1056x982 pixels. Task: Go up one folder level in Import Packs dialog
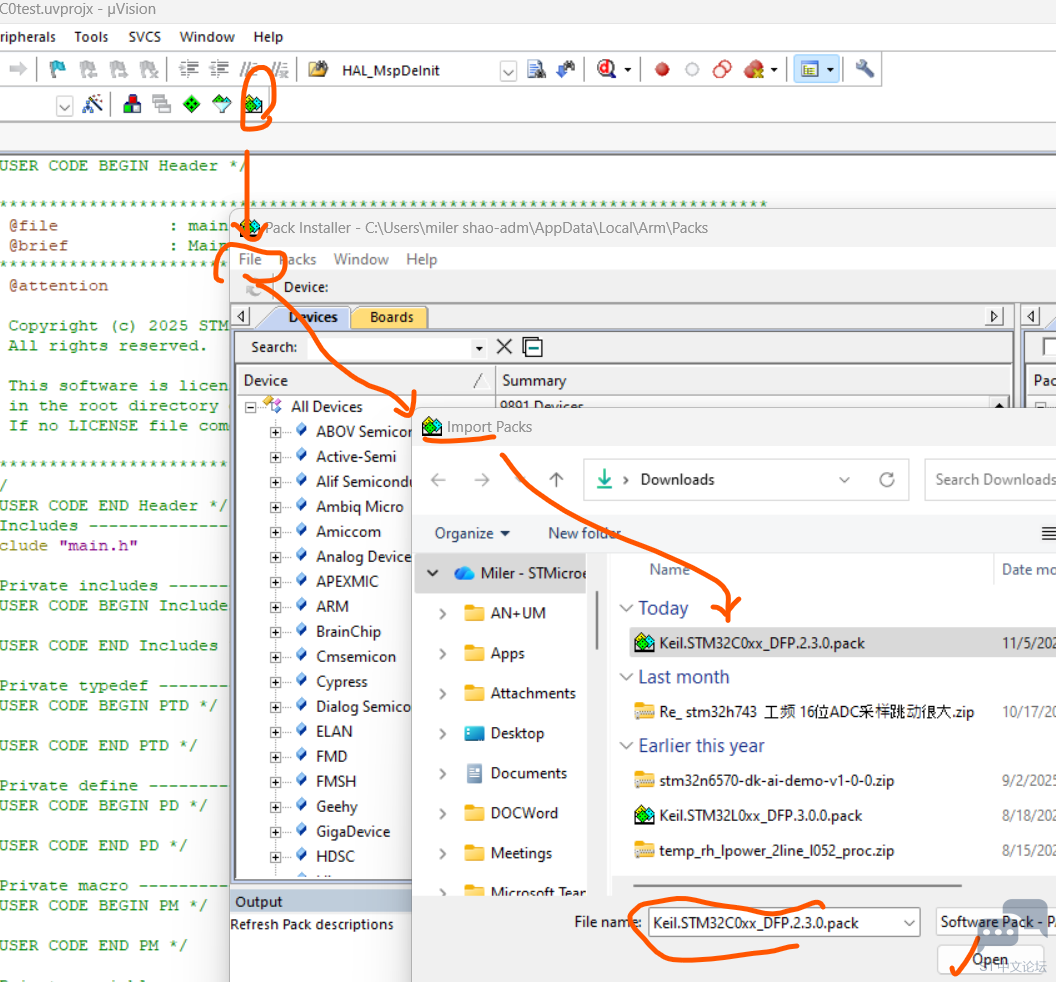click(x=557, y=480)
